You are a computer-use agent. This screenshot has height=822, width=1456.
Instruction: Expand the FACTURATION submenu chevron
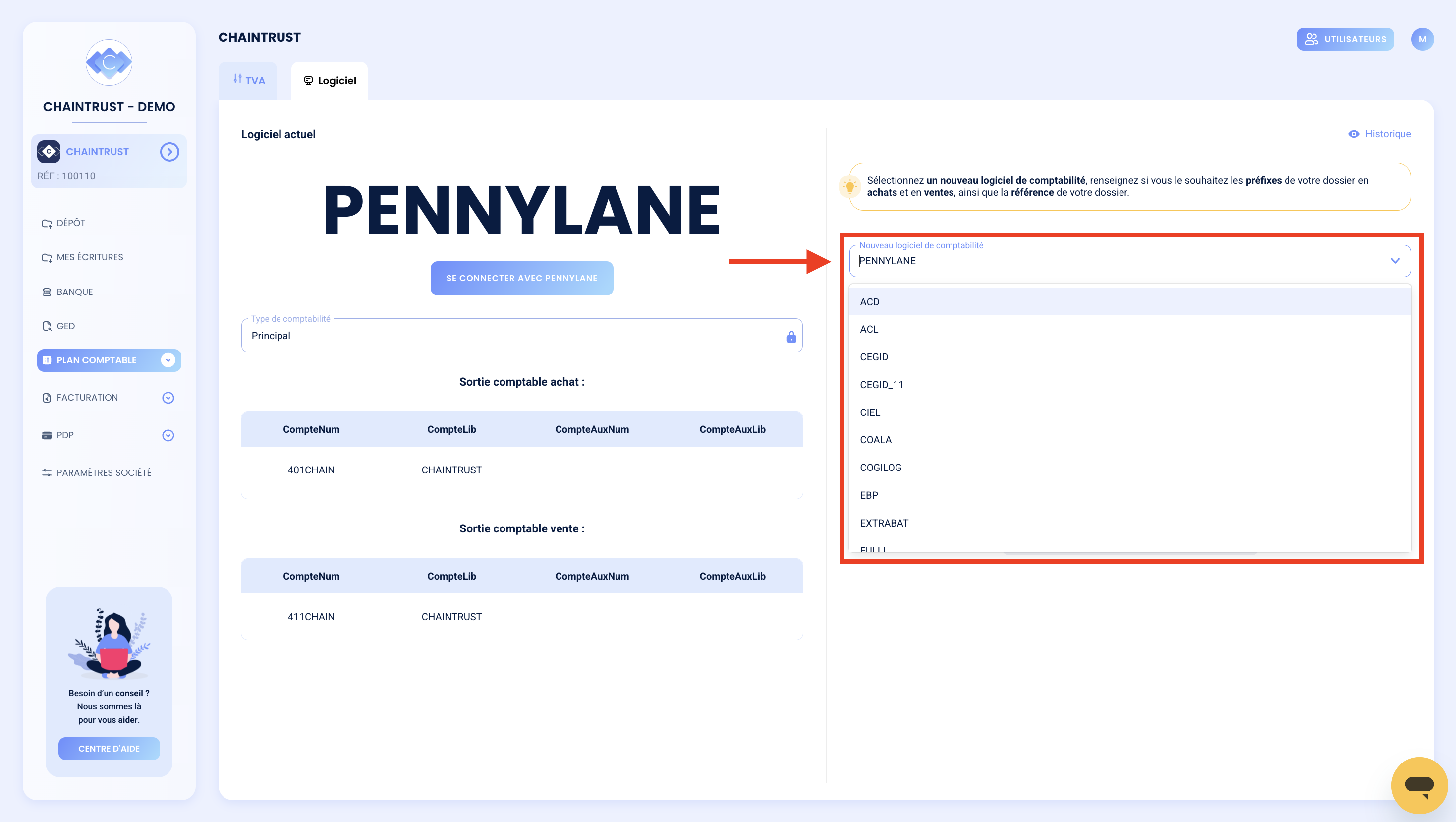(x=168, y=398)
